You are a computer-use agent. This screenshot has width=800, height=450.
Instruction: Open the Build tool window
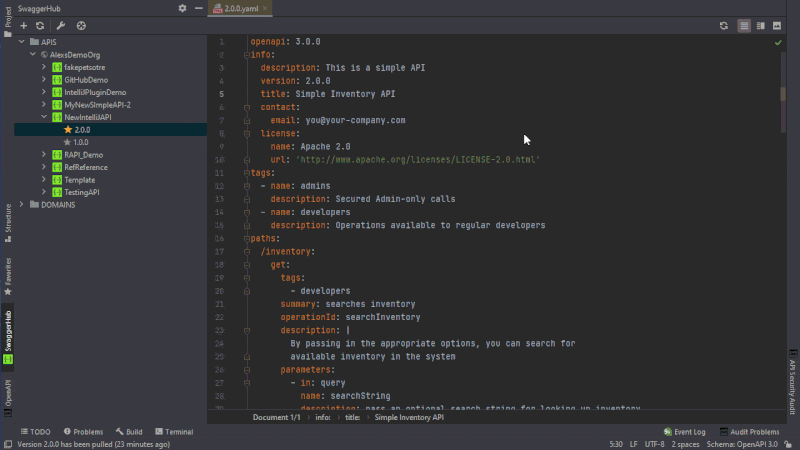coord(129,432)
